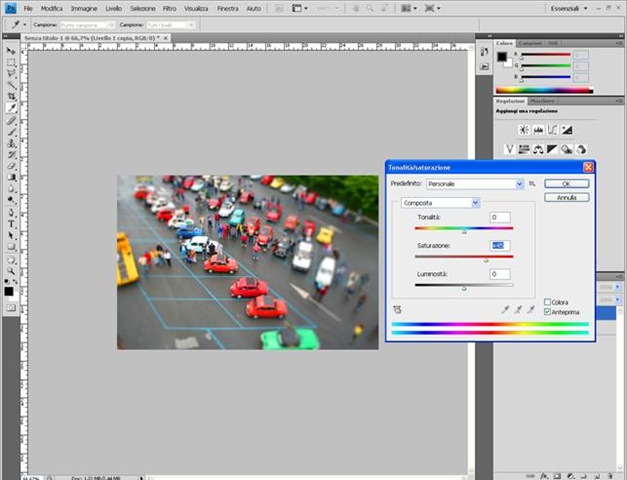Image resolution: width=627 pixels, height=480 pixels.
Task: Toggle the Anteprima preview checkbox
Action: pos(548,312)
